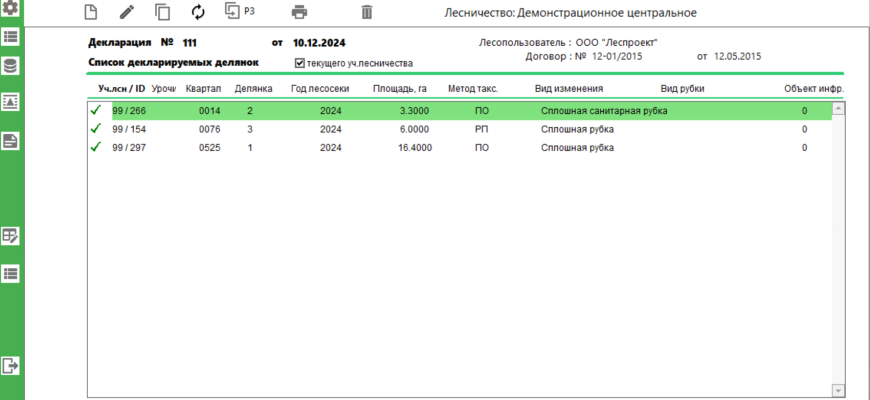
Task: Open settings with the sidebar gear icon
Action: point(11,7)
